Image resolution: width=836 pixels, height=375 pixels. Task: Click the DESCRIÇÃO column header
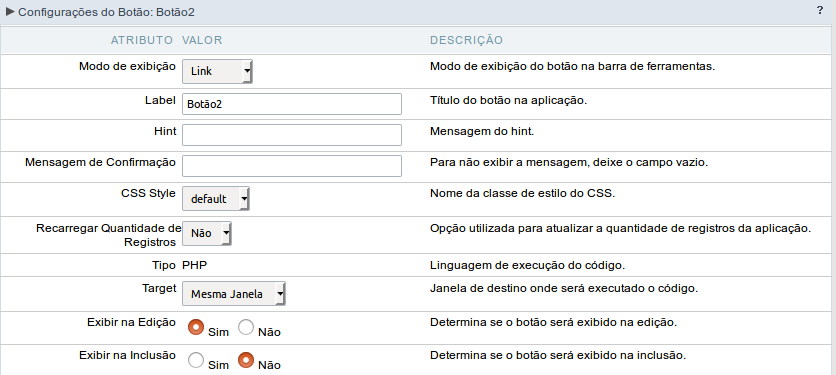pyautogui.click(x=466, y=41)
